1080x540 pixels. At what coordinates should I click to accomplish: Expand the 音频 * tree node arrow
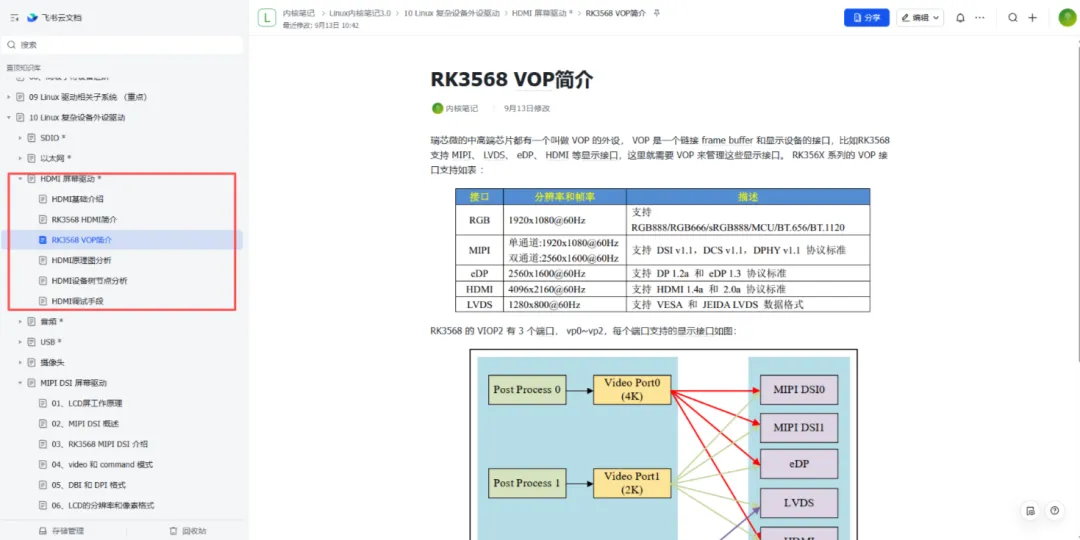coord(20,322)
